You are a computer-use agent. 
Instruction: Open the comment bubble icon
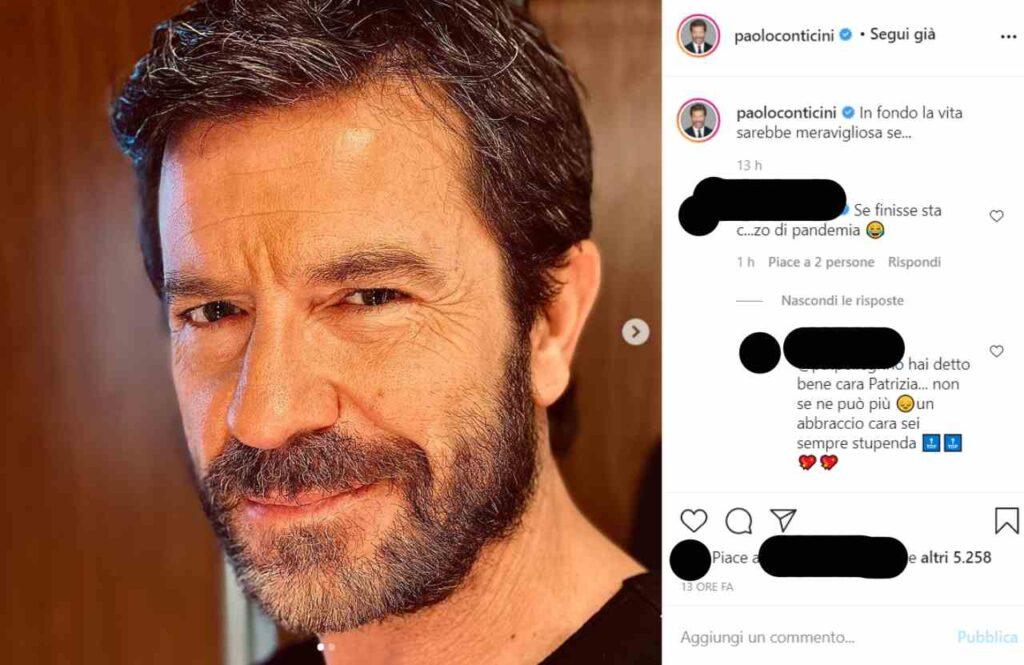[x=739, y=520]
